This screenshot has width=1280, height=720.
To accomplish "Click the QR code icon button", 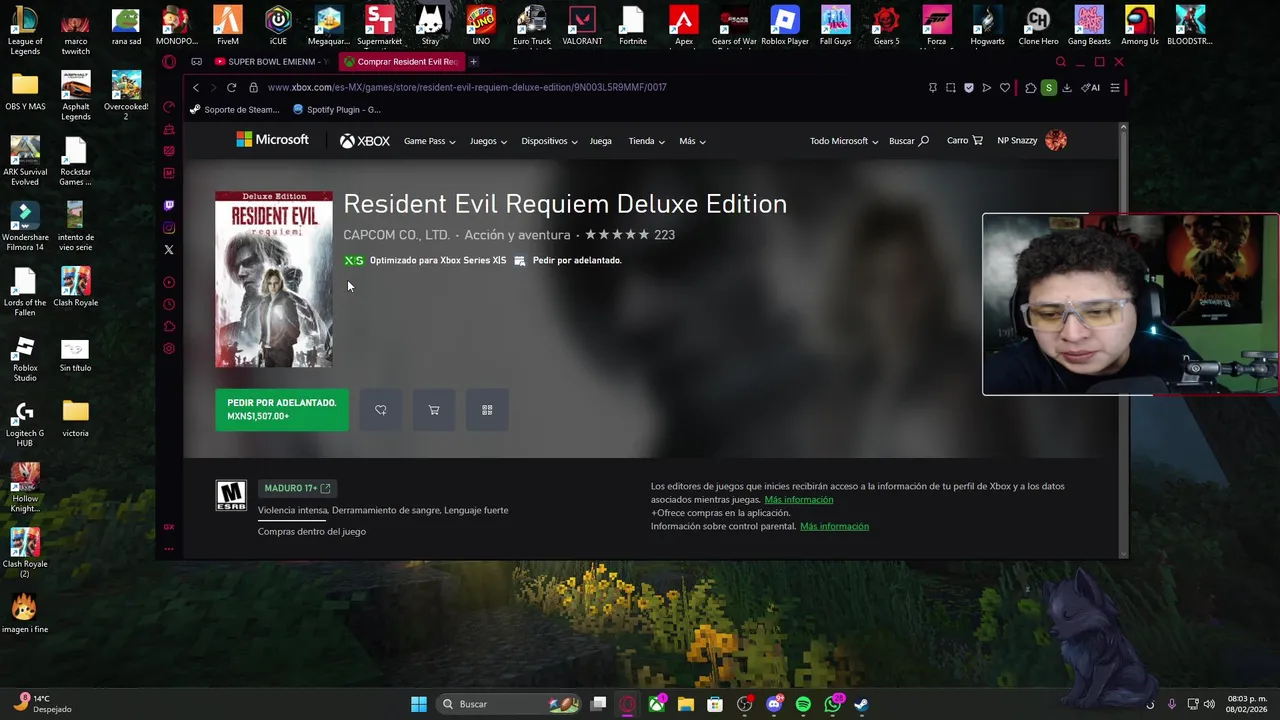I will tap(487, 410).
